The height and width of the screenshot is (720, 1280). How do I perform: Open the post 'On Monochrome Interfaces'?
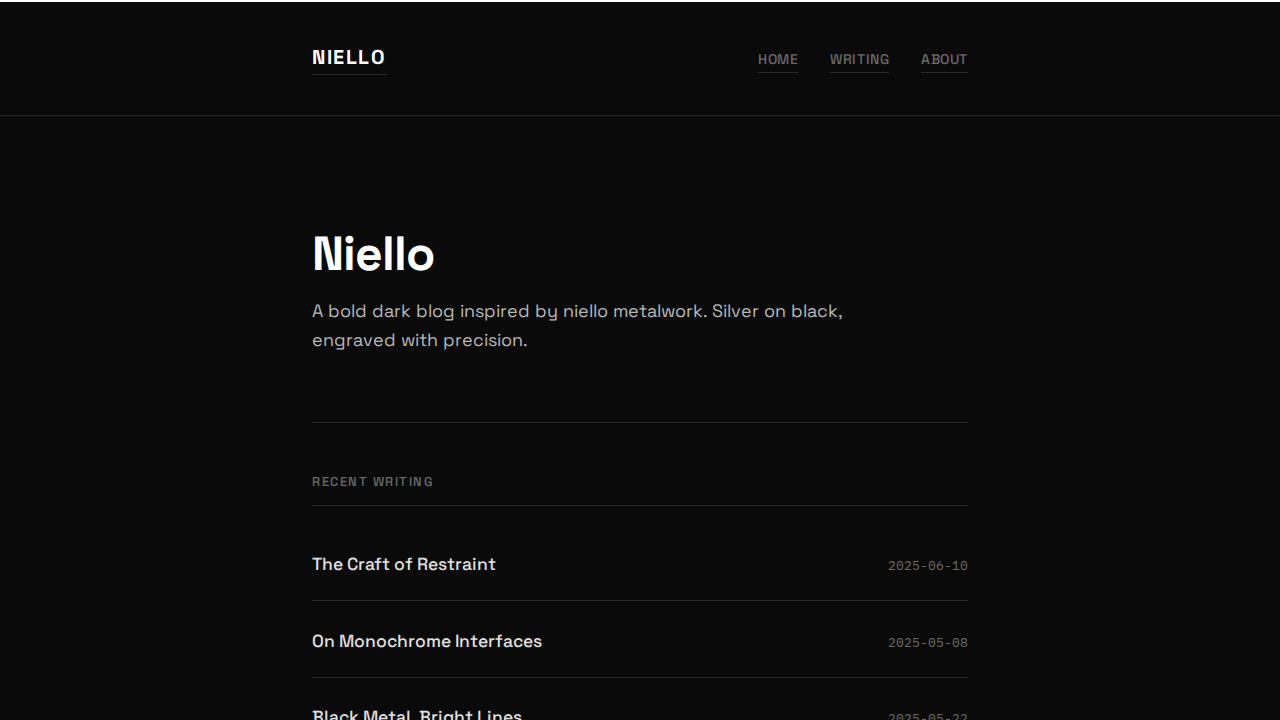(x=427, y=641)
